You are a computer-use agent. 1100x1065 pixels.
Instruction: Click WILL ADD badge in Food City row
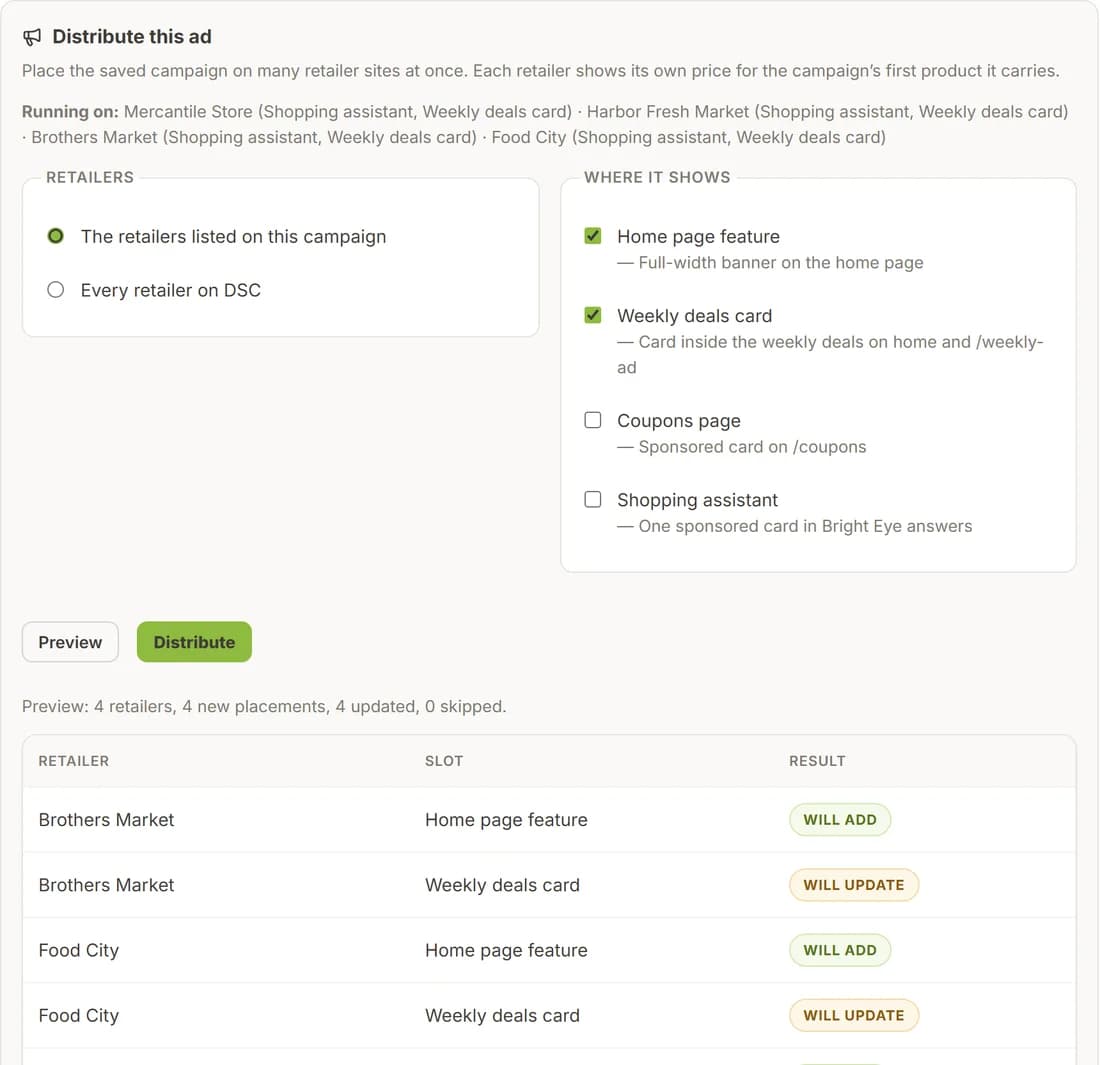coord(840,951)
